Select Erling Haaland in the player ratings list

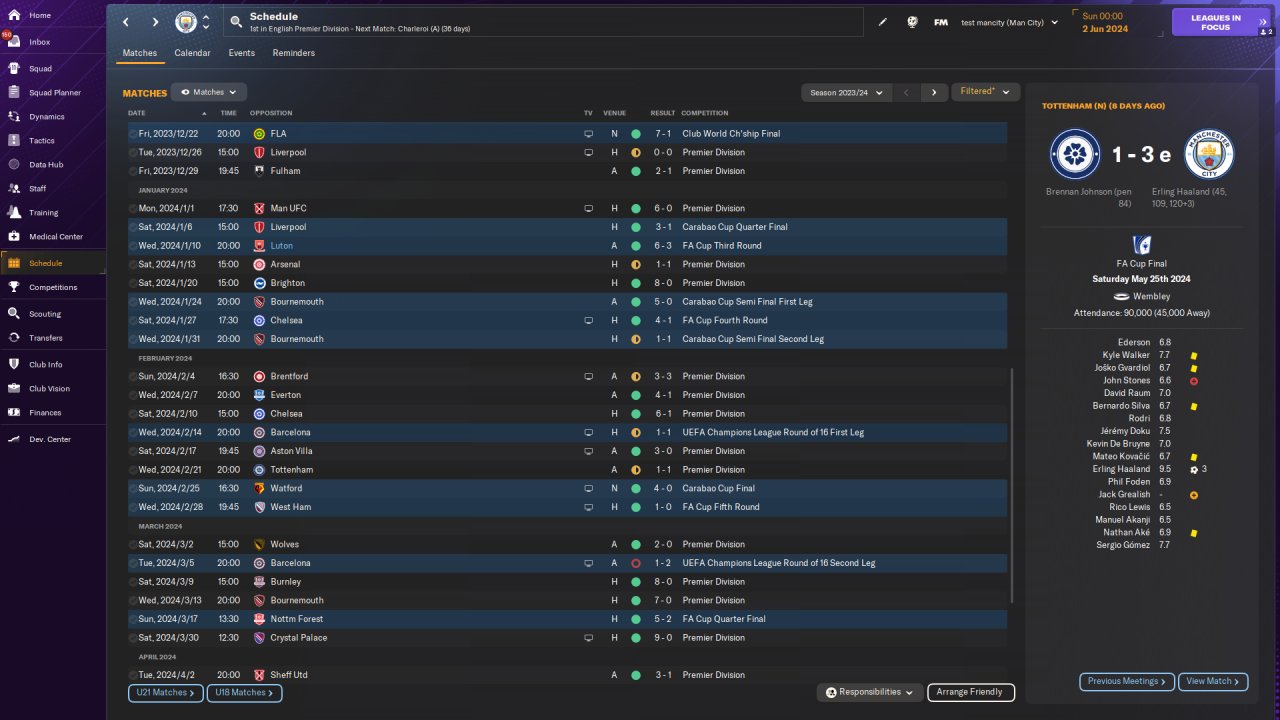coord(1120,469)
